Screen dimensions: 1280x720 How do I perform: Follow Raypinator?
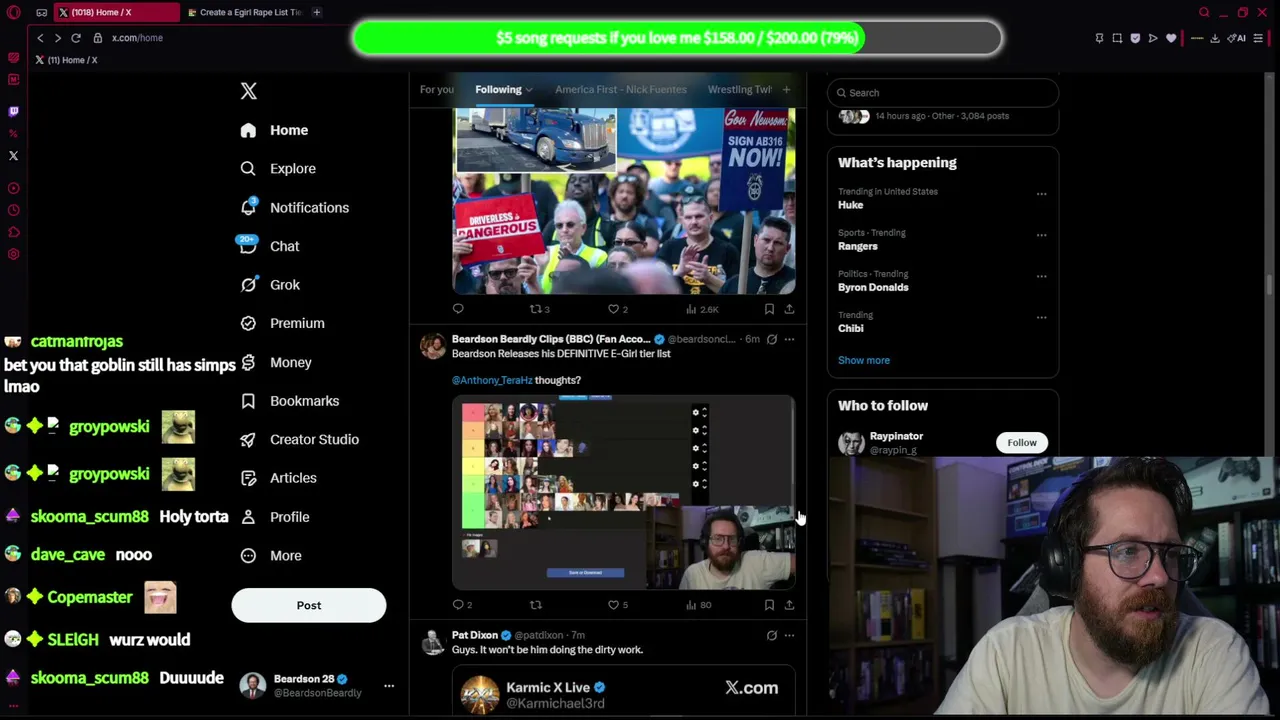pyautogui.click(x=1022, y=443)
